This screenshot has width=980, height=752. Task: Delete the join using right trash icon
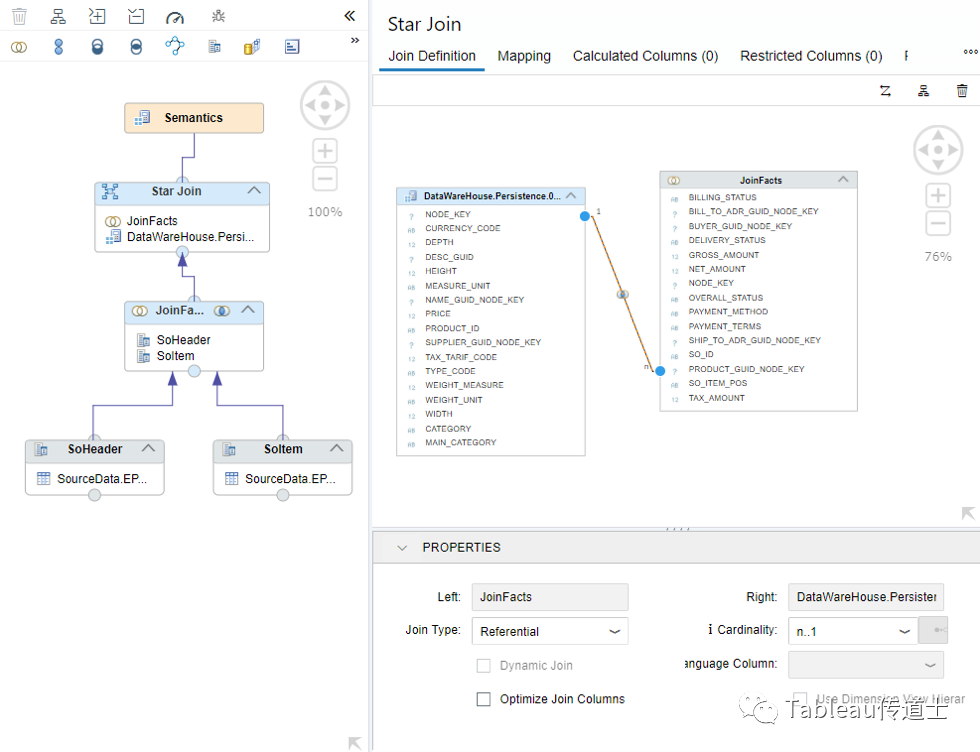[x=962, y=91]
